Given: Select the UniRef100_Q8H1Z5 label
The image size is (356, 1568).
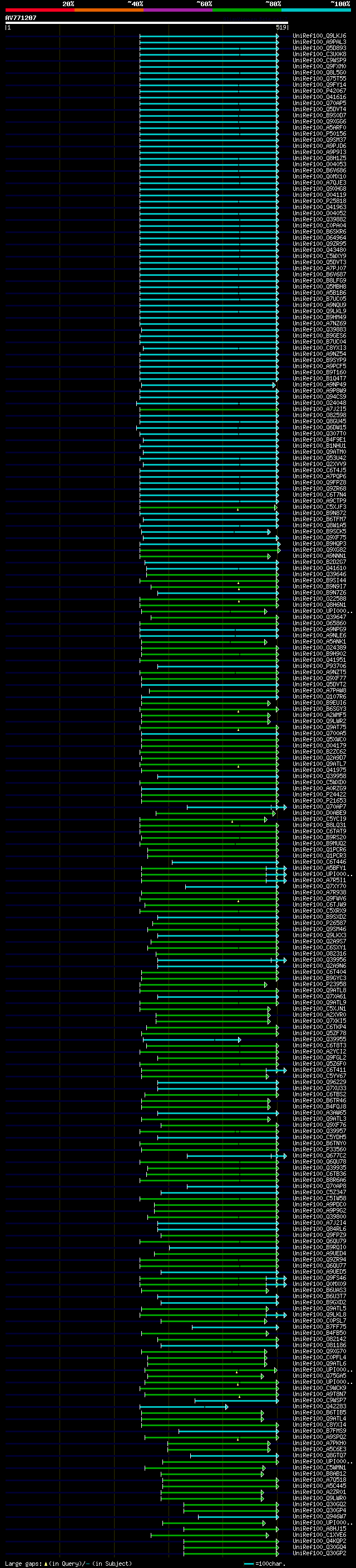Looking at the screenshot, I should 319,159.
